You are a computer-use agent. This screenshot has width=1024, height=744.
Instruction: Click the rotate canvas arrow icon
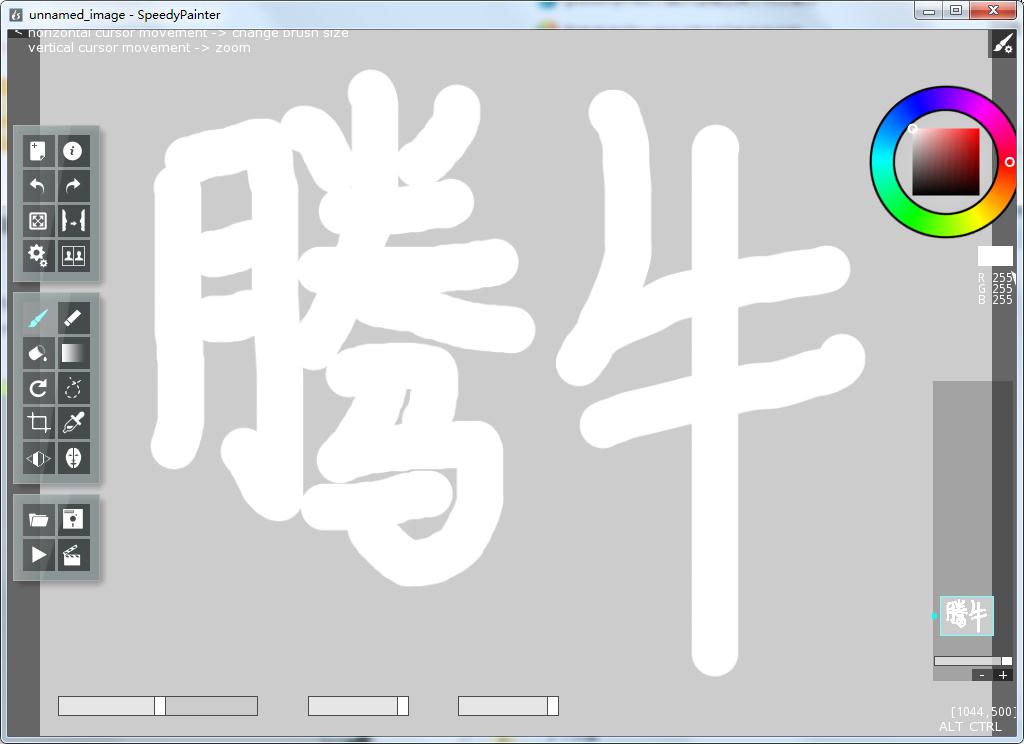(x=38, y=389)
